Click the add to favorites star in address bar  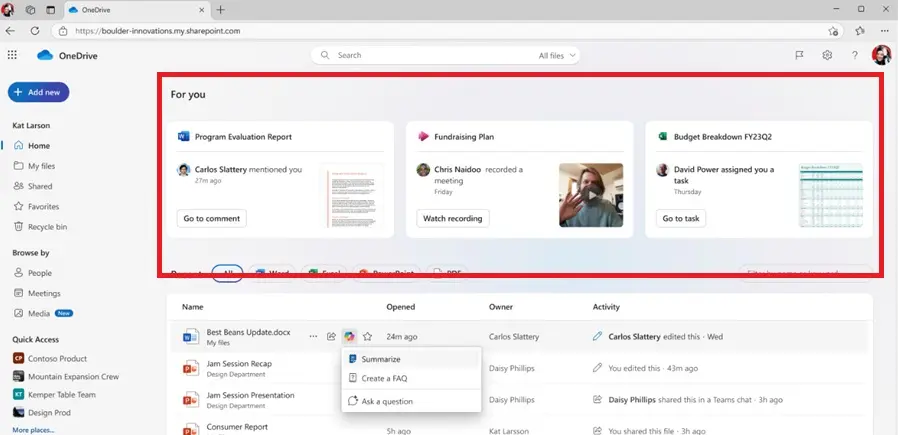(x=833, y=31)
